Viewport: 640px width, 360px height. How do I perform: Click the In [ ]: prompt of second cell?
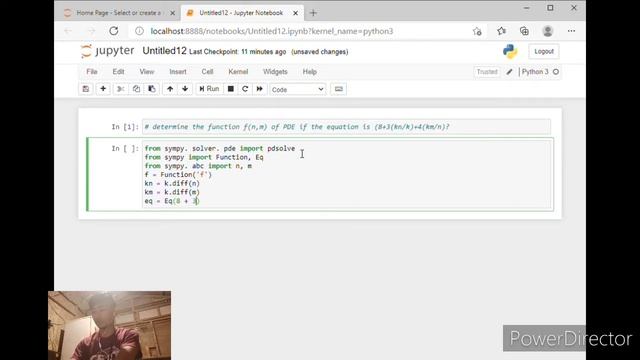[125, 149]
